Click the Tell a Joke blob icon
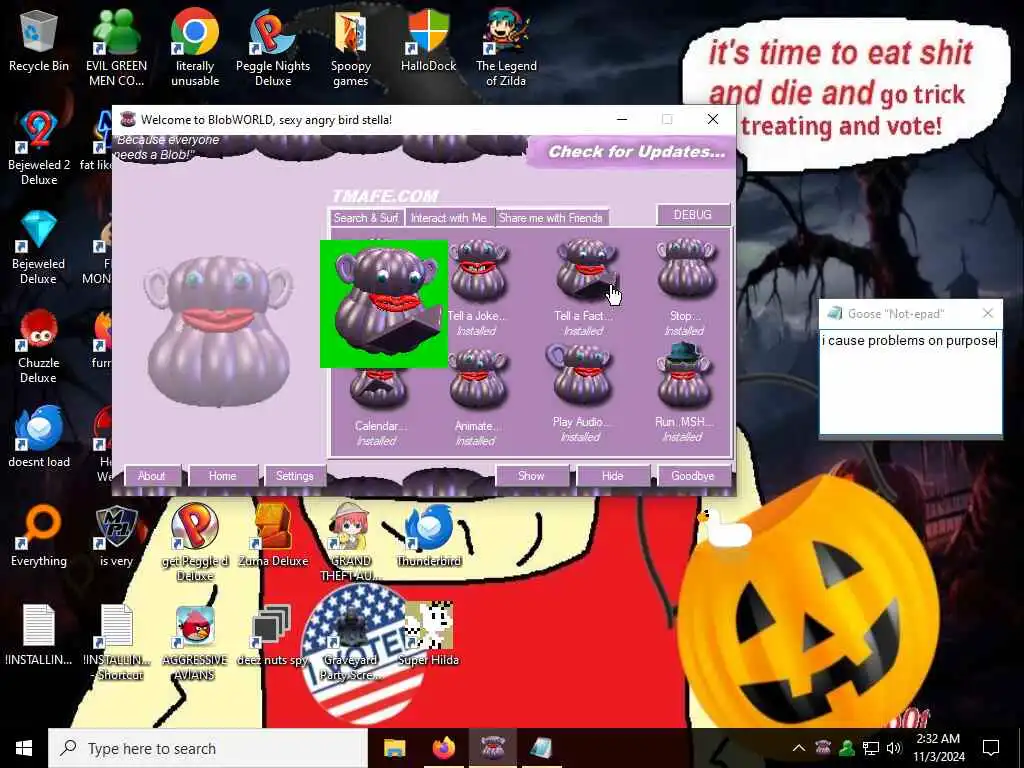 pyautogui.click(x=477, y=270)
